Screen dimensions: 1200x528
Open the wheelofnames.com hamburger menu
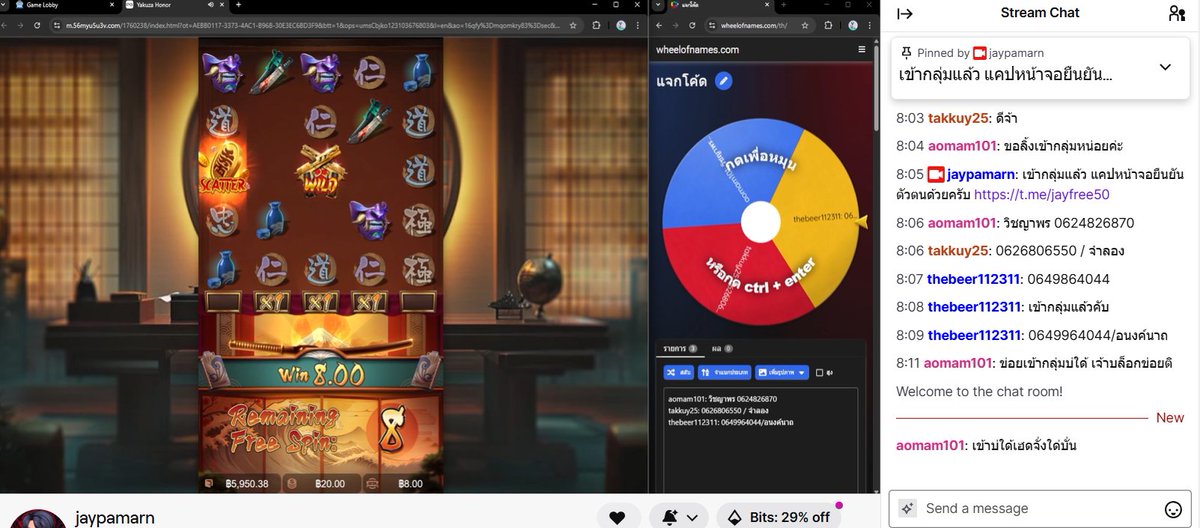click(862, 49)
